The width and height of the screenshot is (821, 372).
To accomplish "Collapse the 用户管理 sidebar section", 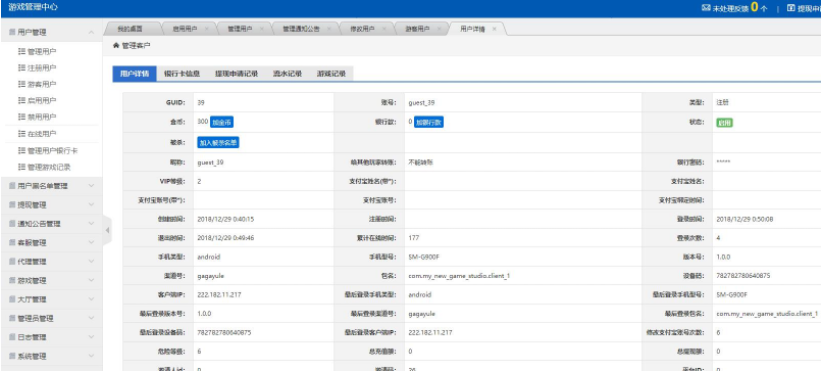I will [x=92, y=32].
